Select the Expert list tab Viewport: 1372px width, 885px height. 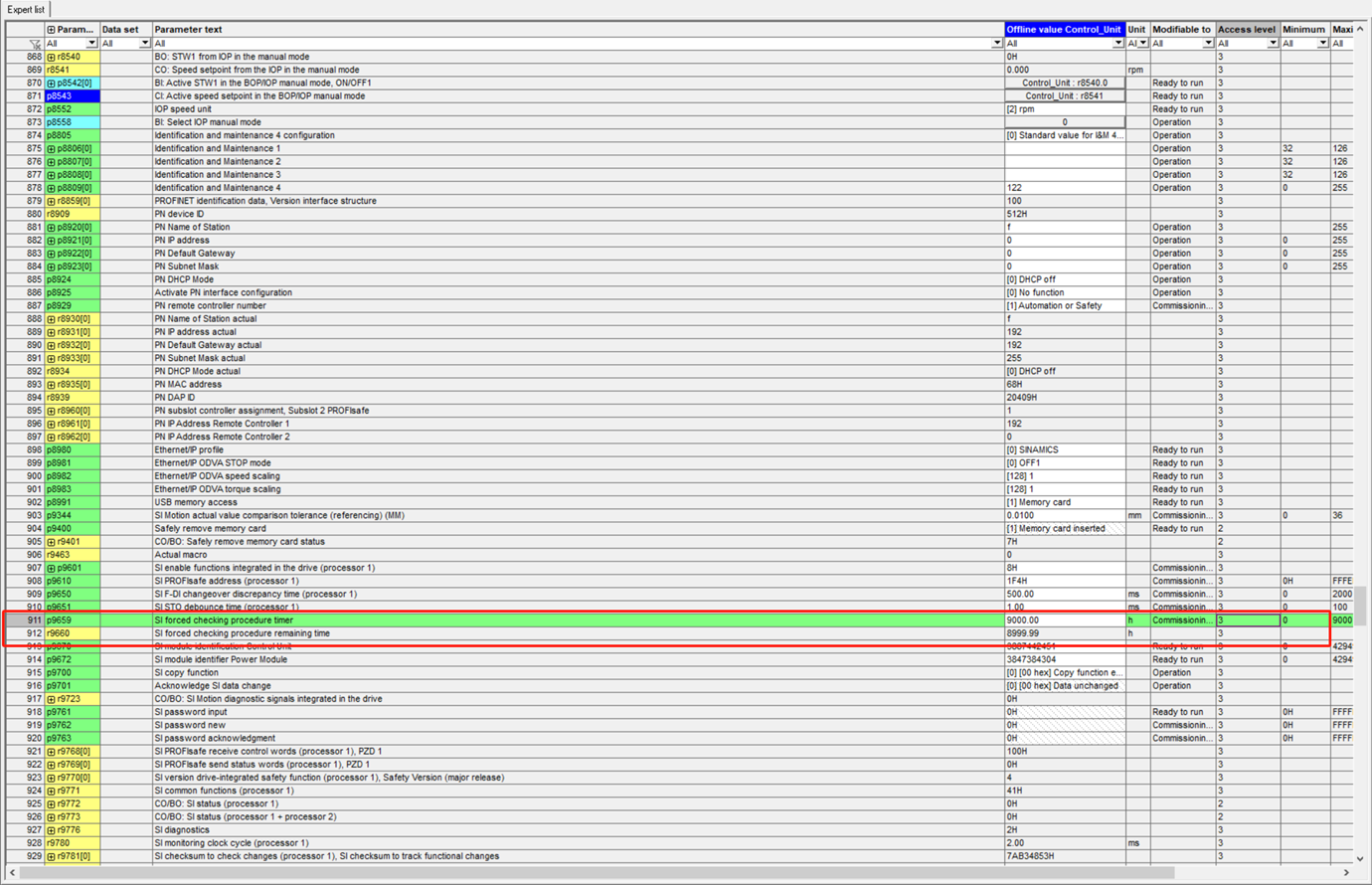tap(26, 9)
